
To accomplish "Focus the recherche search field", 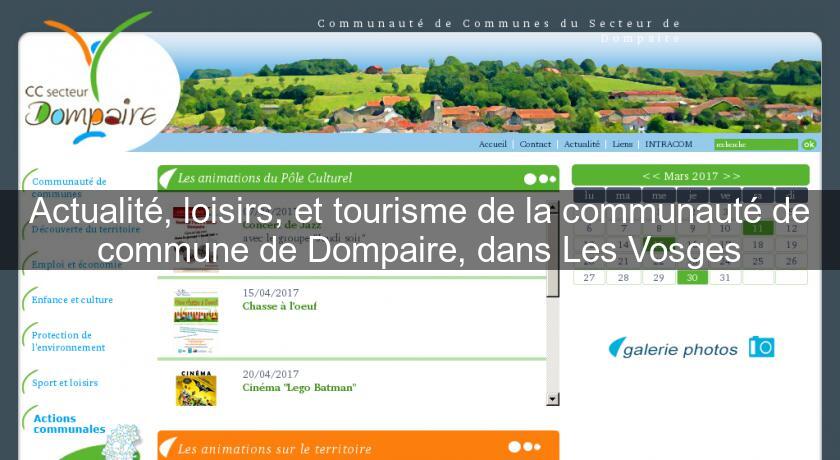I will [755, 145].
